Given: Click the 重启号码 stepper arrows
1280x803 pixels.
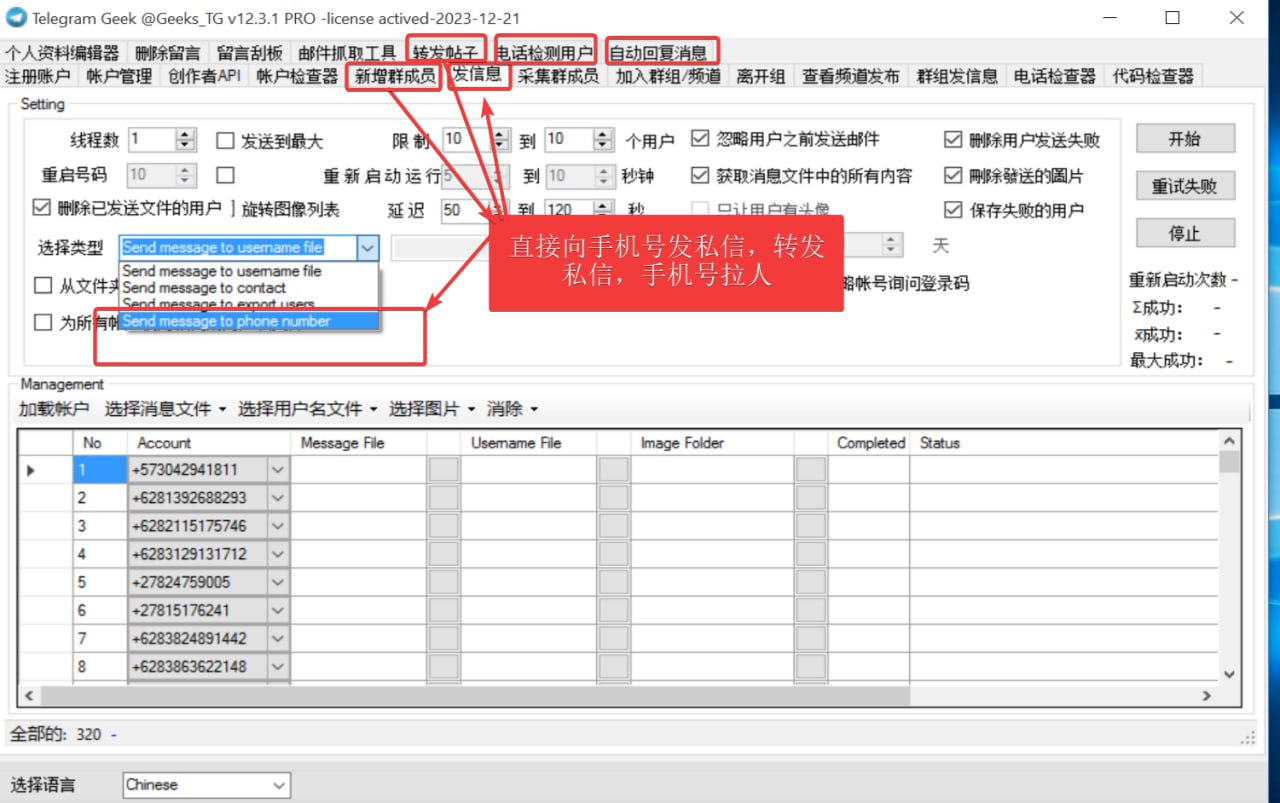Looking at the screenshot, I should coord(185,175).
